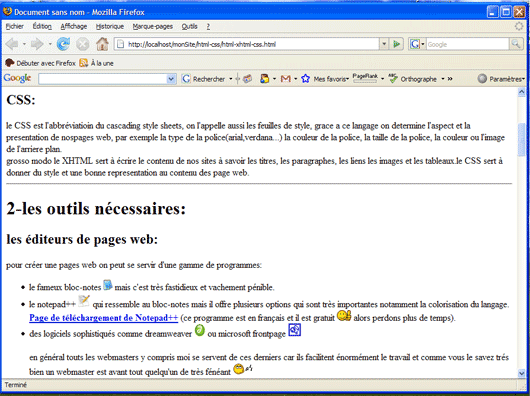Minimize the Firefox window

(x=493, y=12)
